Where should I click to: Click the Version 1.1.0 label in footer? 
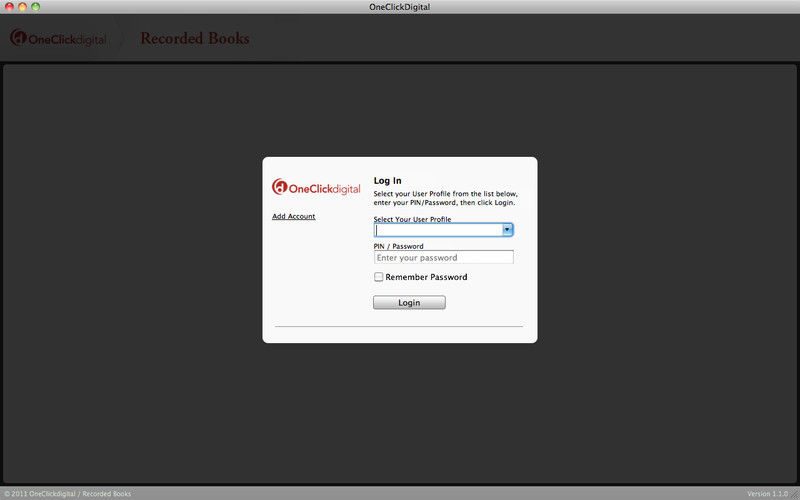(770, 494)
